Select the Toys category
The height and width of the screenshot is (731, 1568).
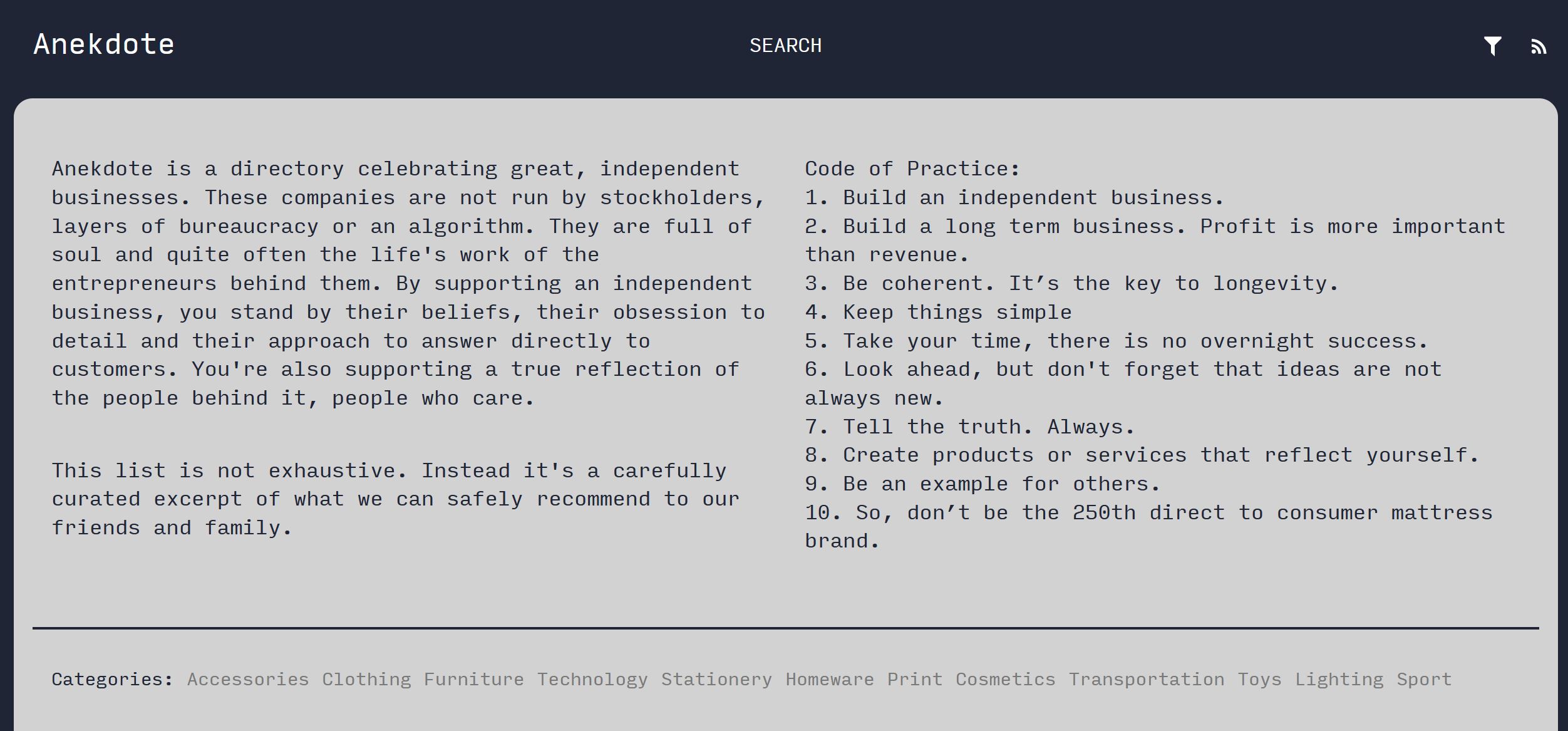tap(1259, 679)
